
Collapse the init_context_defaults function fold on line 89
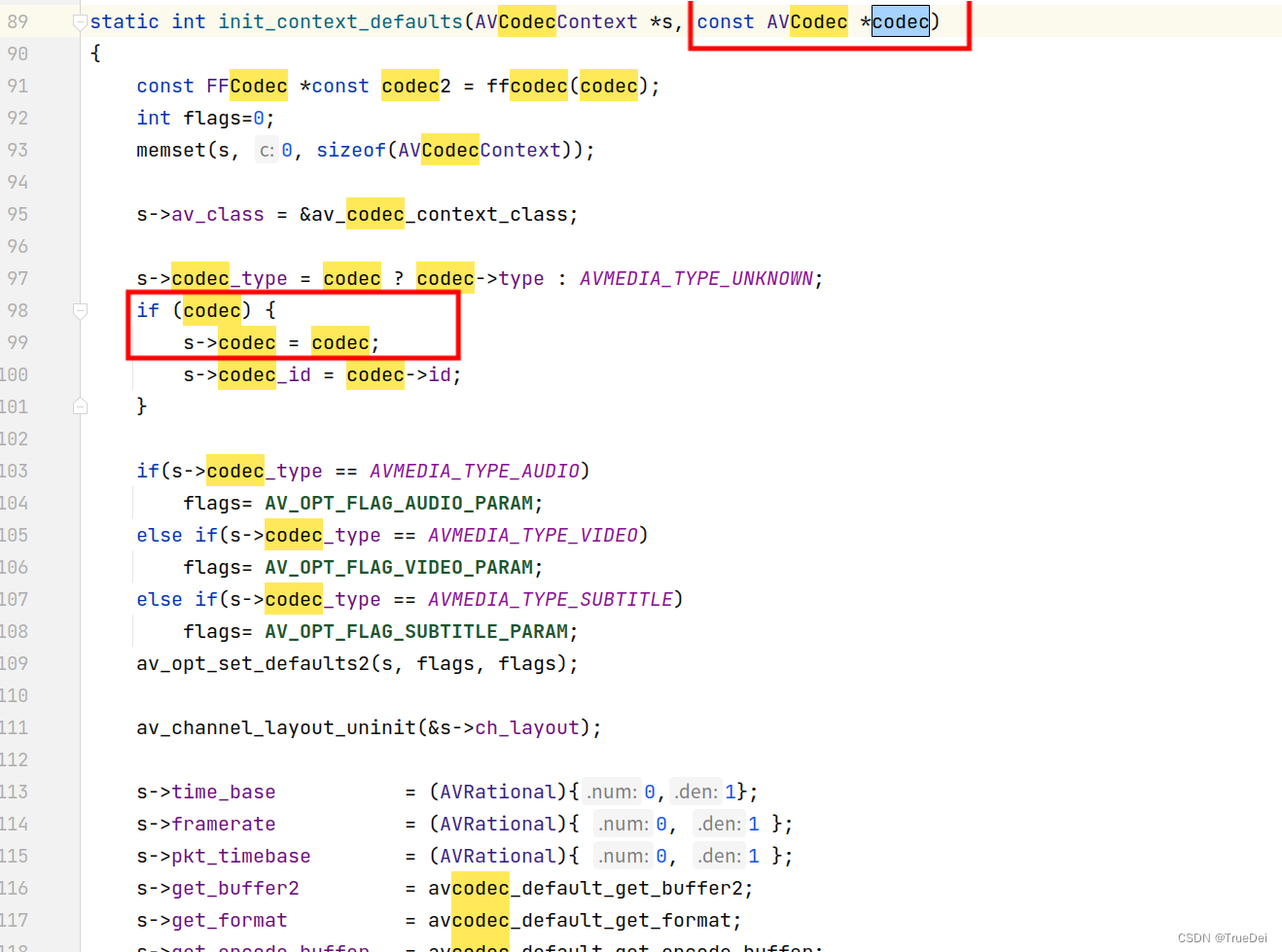pyautogui.click(x=81, y=22)
